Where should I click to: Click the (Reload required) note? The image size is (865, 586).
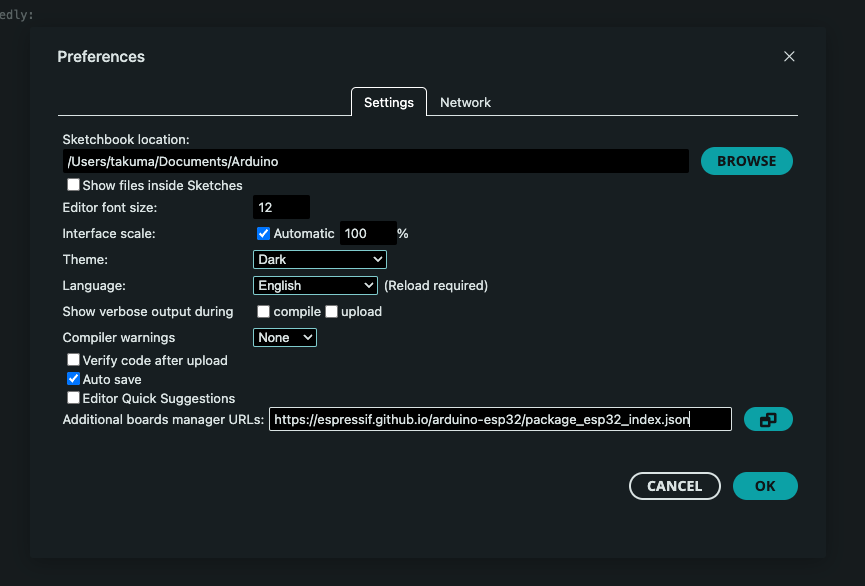[x=436, y=285]
